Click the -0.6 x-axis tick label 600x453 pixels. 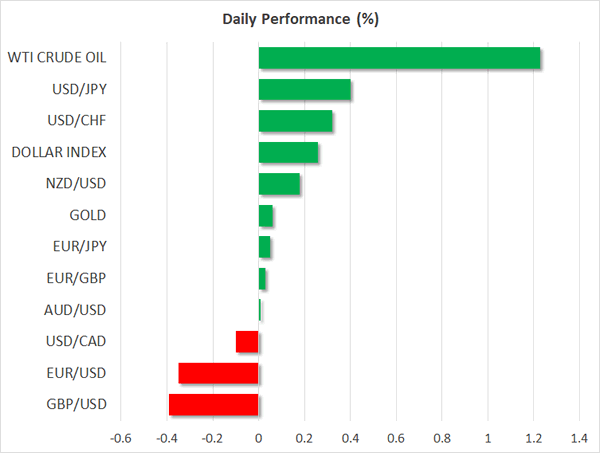pyautogui.click(x=121, y=438)
